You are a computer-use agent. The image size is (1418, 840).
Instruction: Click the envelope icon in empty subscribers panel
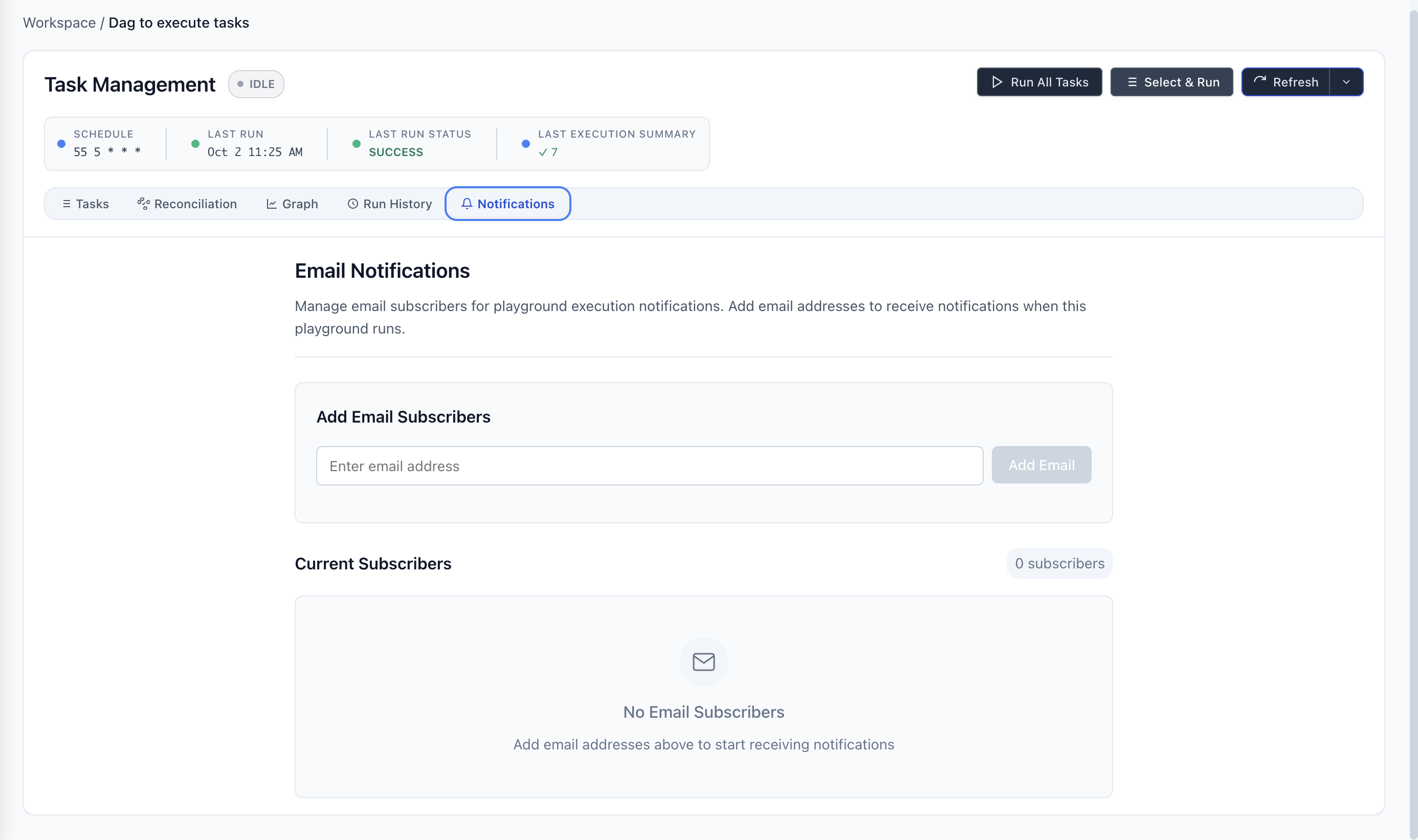pyautogui.click(x=703, y=661)
